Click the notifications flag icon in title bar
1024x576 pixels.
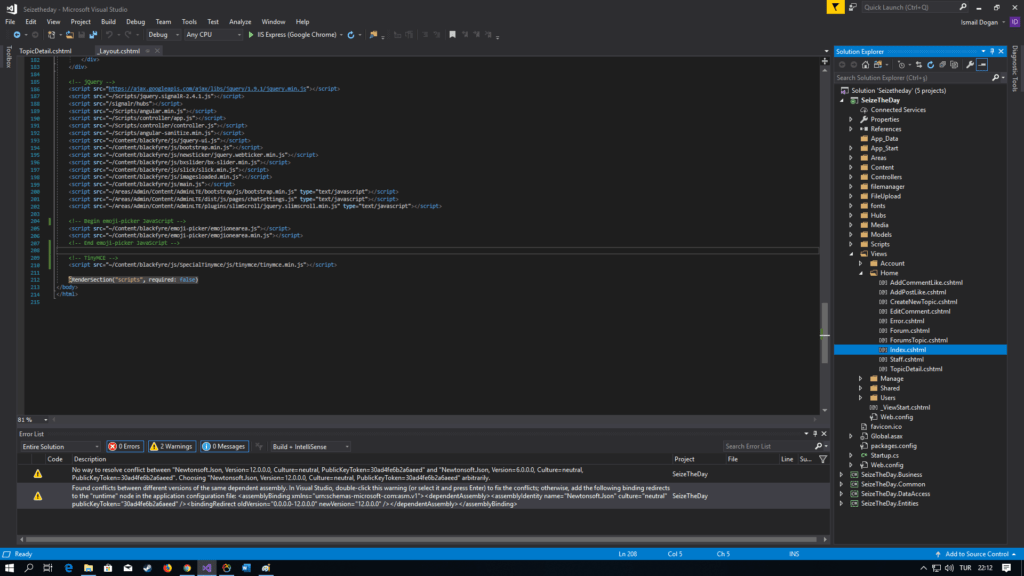click(835, 7)
